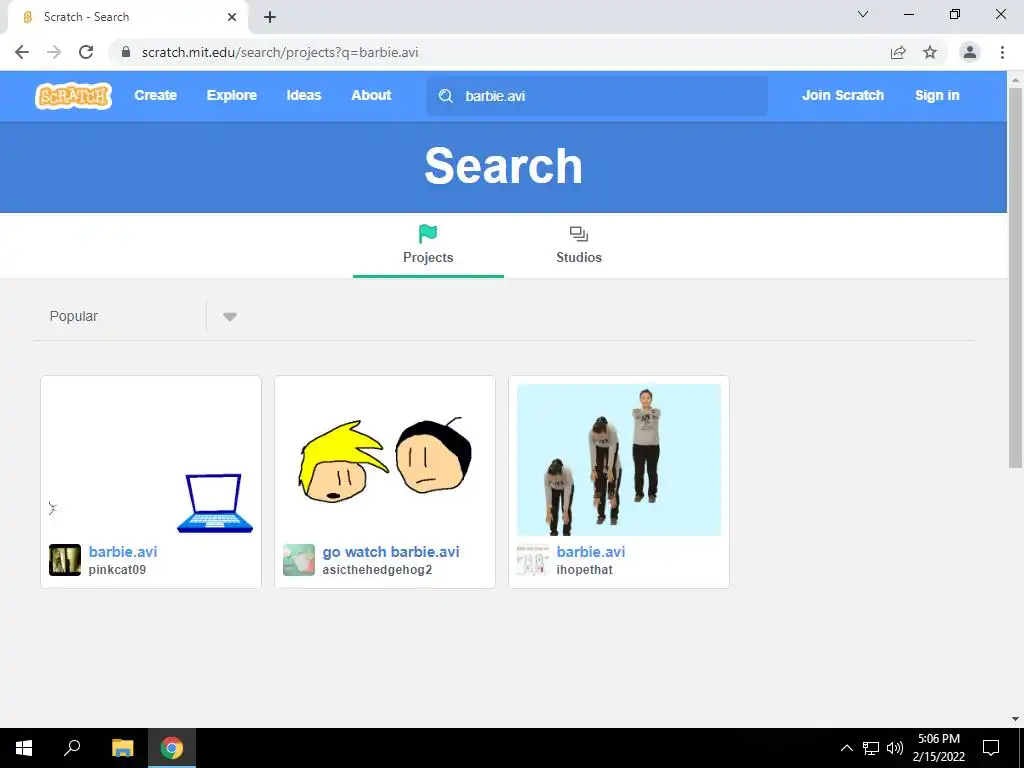
Task: Click the Join Scratch link
Action: coord(842,95)
